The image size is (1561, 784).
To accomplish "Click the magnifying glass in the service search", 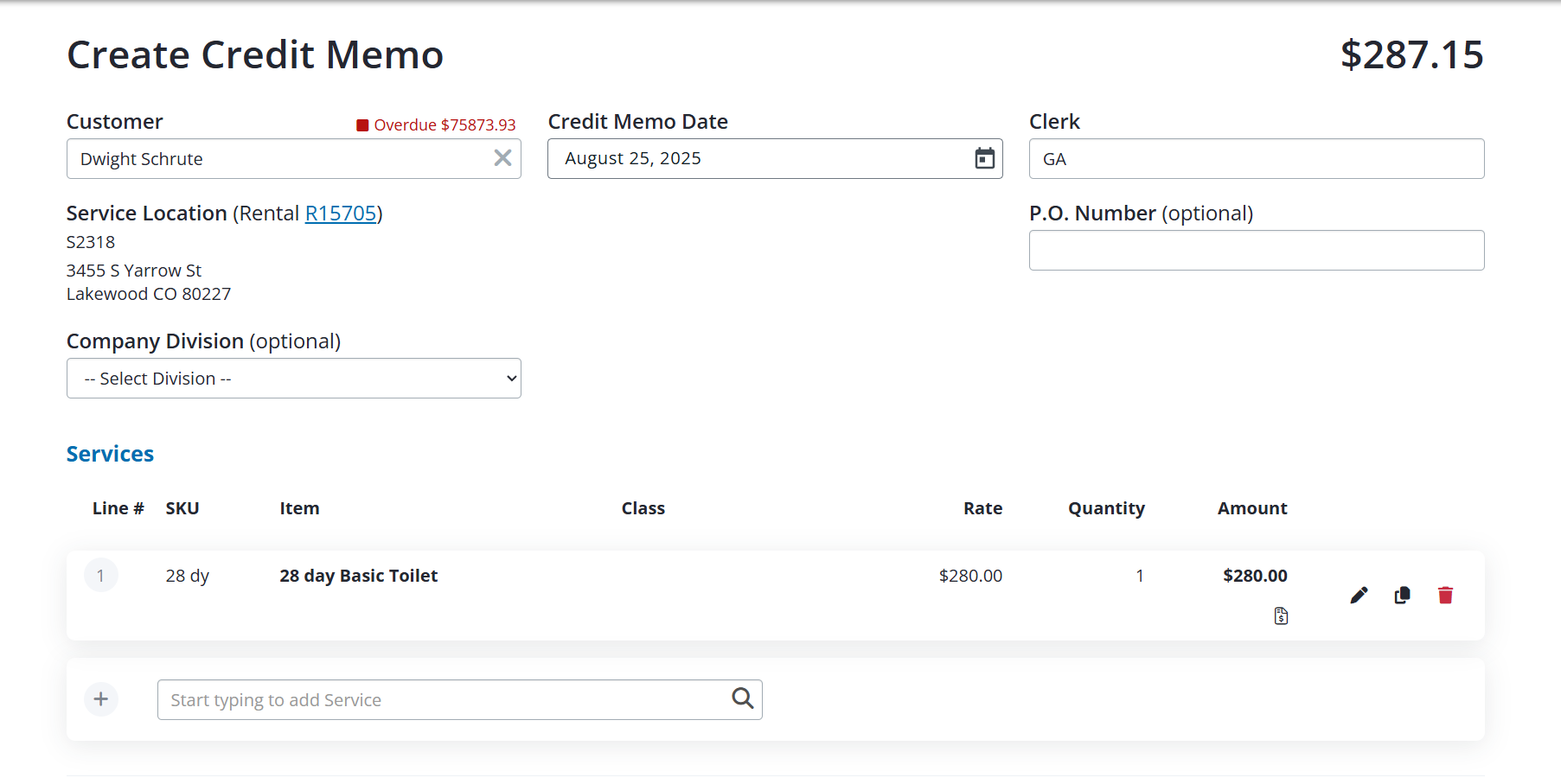I will coord(742,698).
